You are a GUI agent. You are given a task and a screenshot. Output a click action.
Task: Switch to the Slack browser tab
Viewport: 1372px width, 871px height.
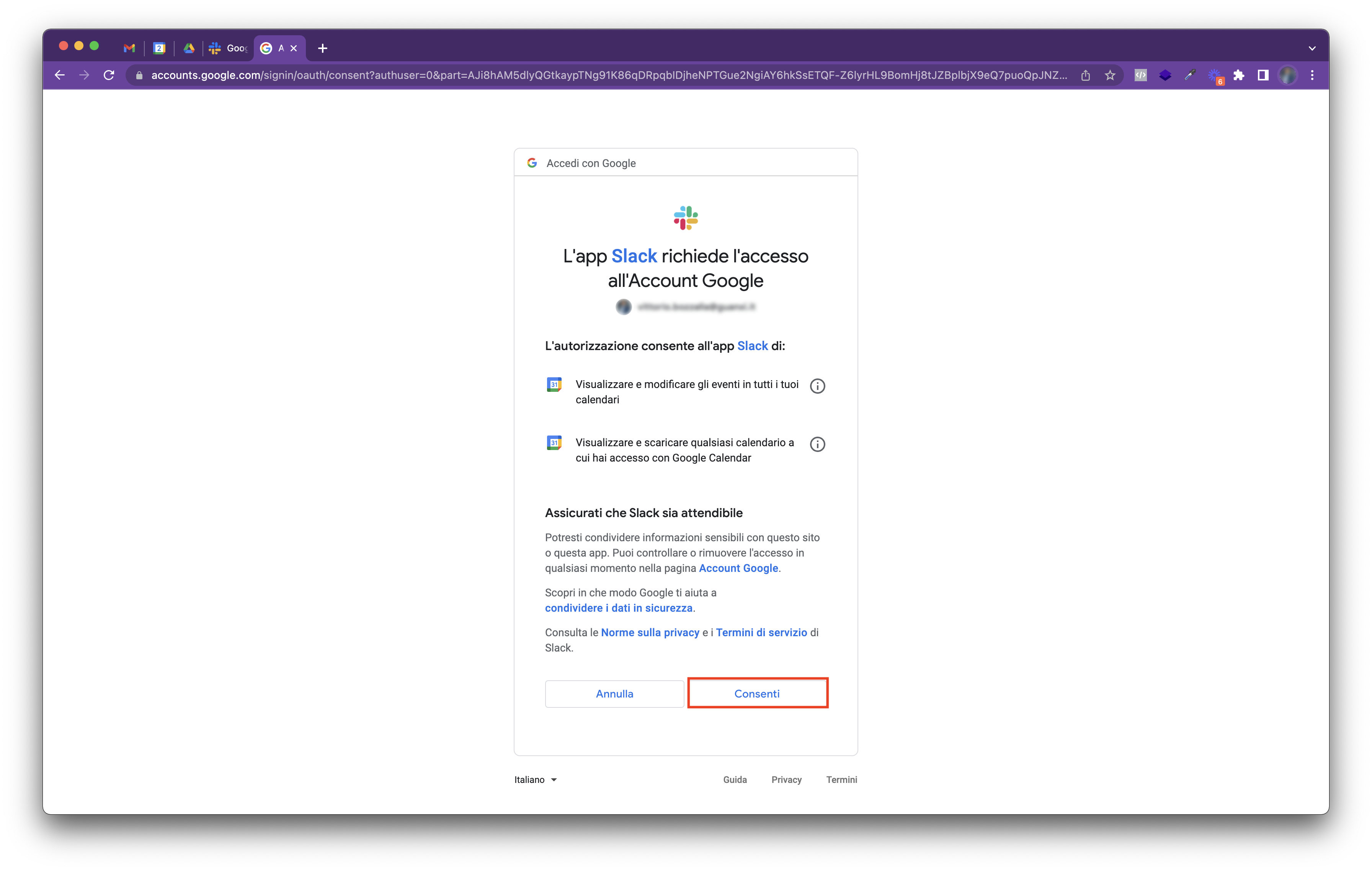tap(228, 48)
